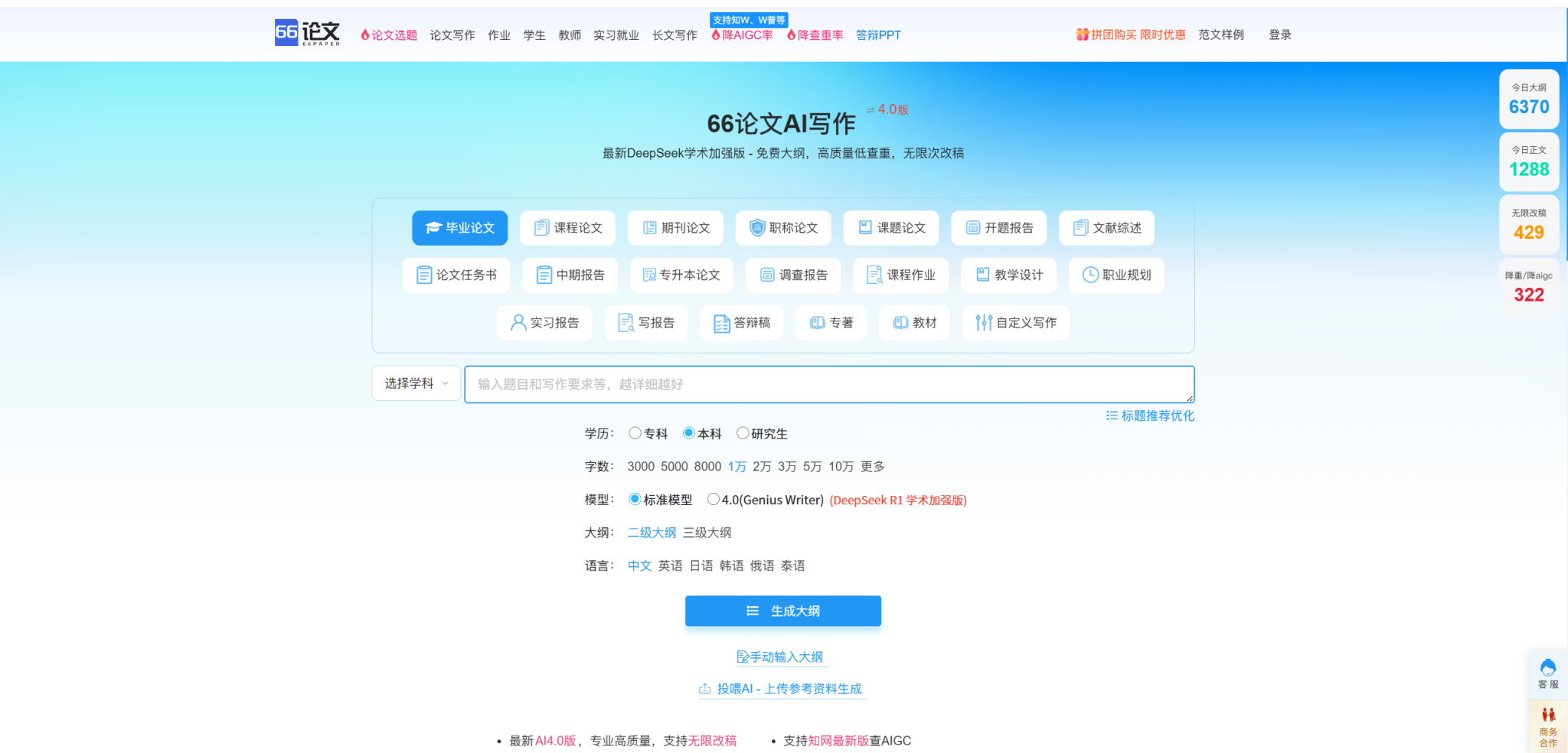Click the 66论文 logo
Image resolution: width=1568 pixels, height=753 pixels.
307,33
